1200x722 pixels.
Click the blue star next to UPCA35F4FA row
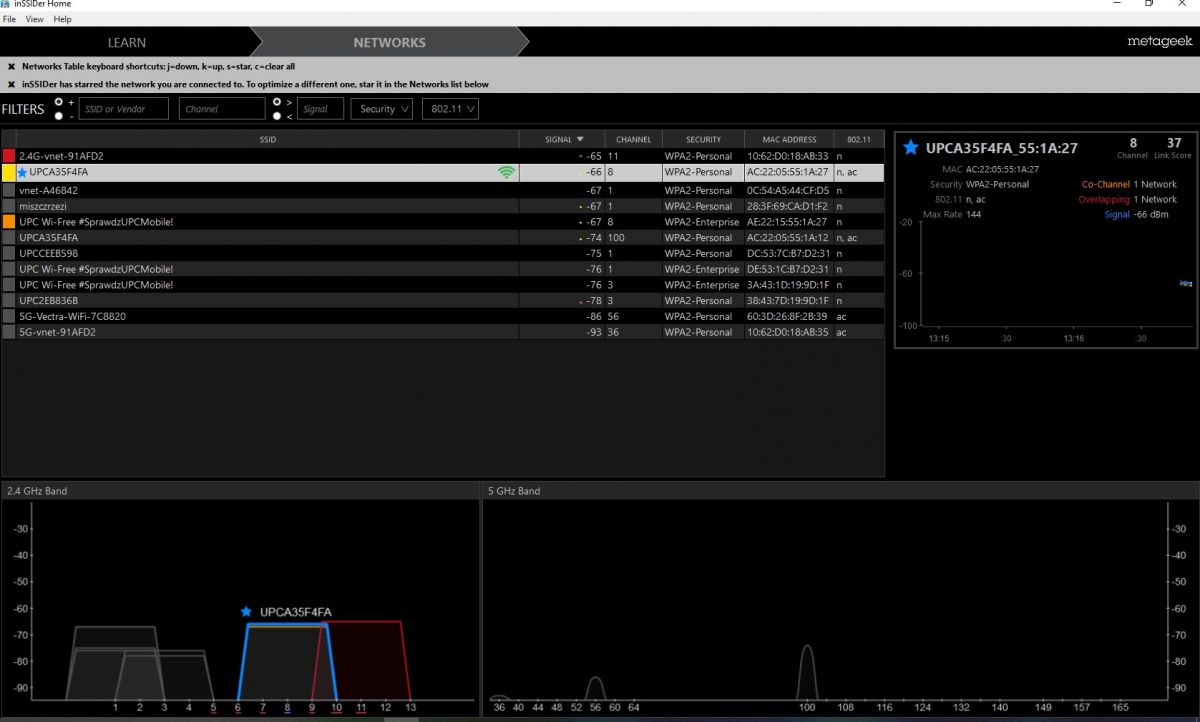click(23, 173)
